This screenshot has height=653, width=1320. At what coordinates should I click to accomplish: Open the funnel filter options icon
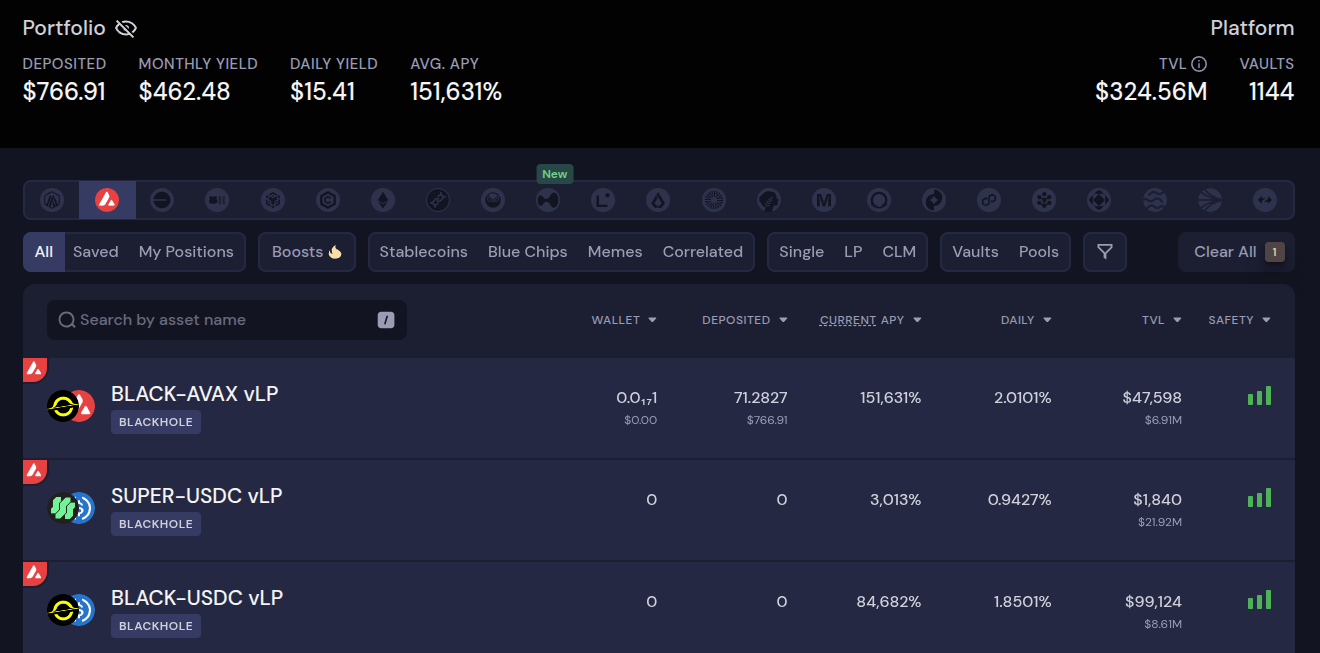[1105, 252]
